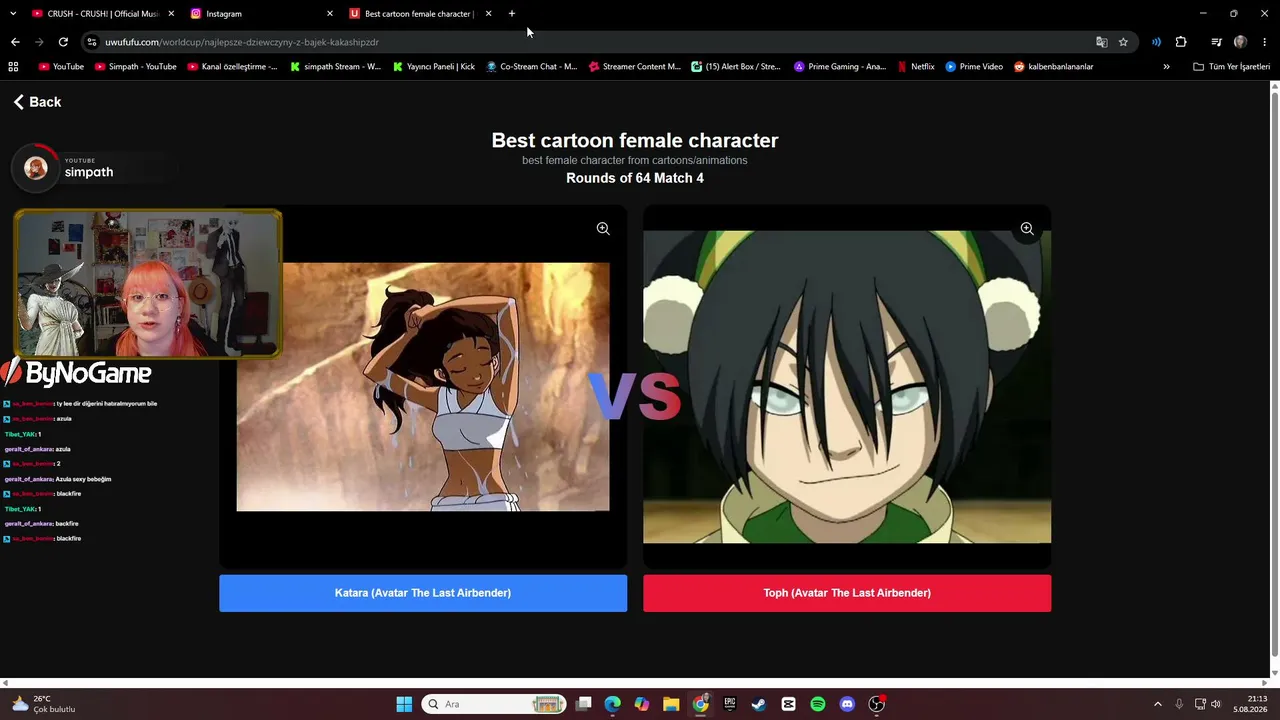
Task: Open a new browser tab
Action: (512, 14)
